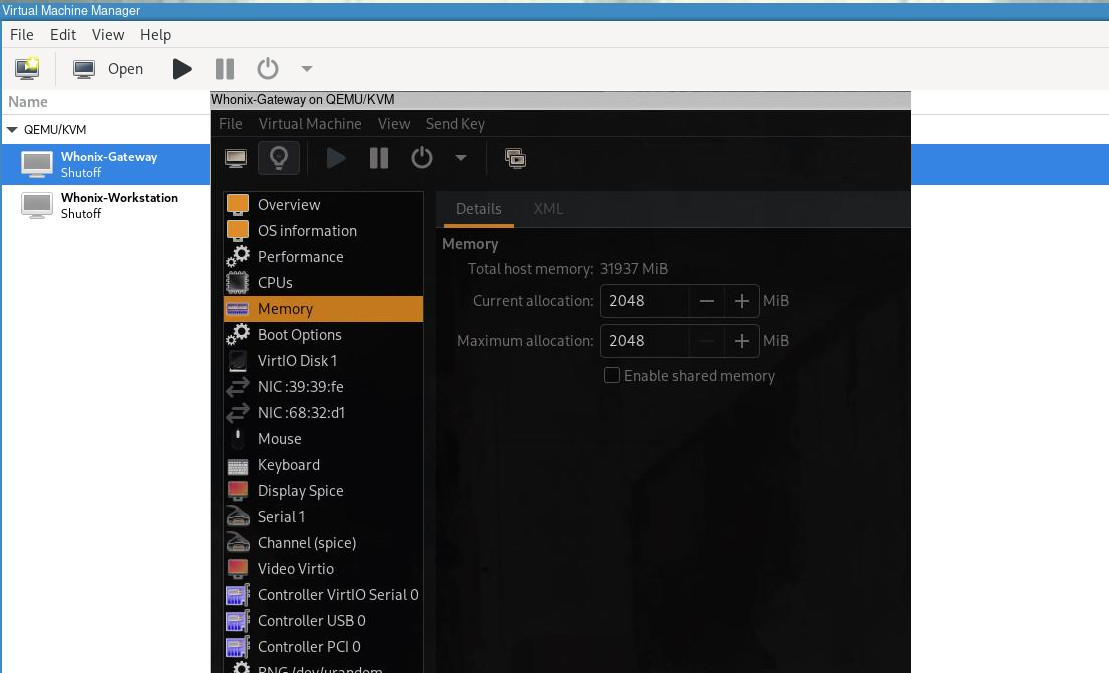Image resolution: width=1109 pixels, height=673 pixels.
Task: Collapse the QEMU/KVM connection tree
Action: 12,130
